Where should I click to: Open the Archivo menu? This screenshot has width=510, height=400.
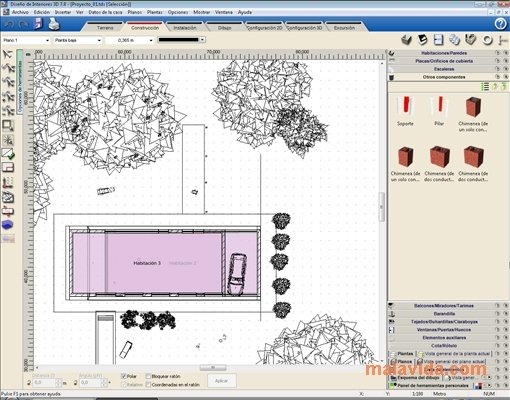pyautogui.click(x=20, y=12)
